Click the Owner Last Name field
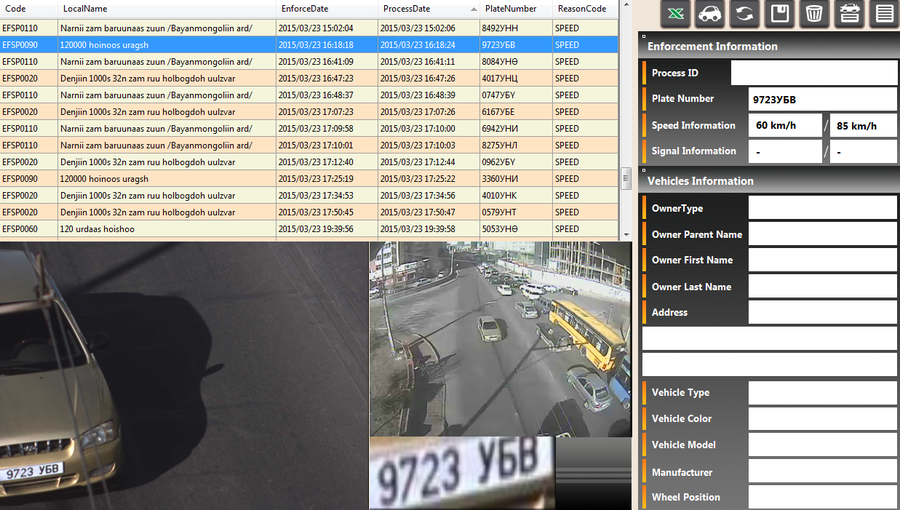The width and height of the screenshot is (900, 510). (x=822, y=286)
